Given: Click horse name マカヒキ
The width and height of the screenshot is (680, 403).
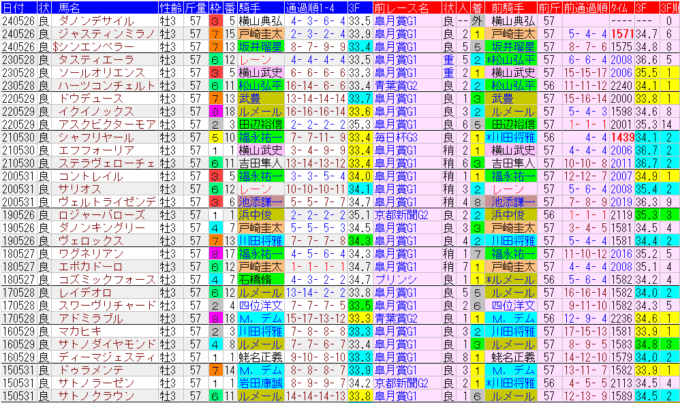Looking at the screenshot, I should point(80,331).
